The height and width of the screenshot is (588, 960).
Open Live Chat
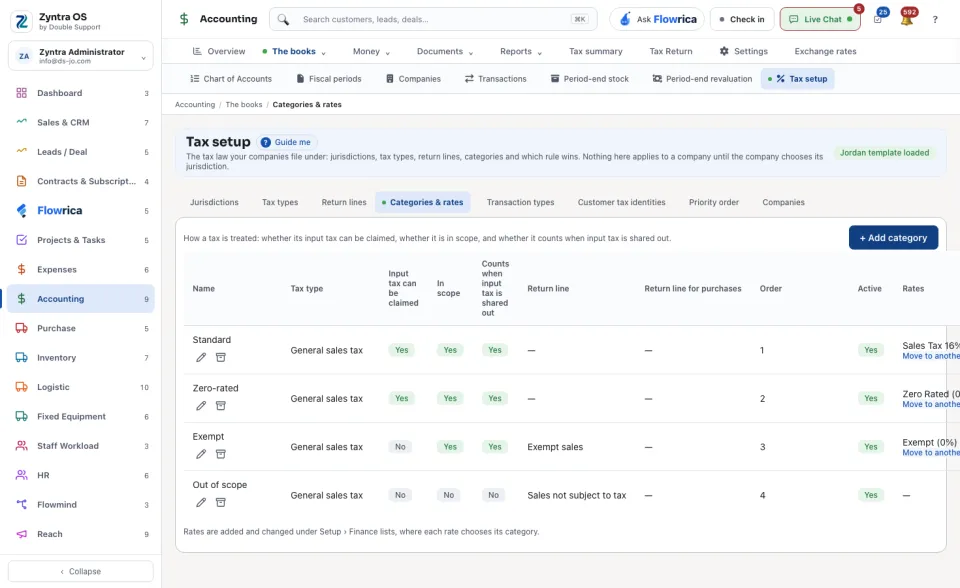pyautogui.click(x=820, y=19)
